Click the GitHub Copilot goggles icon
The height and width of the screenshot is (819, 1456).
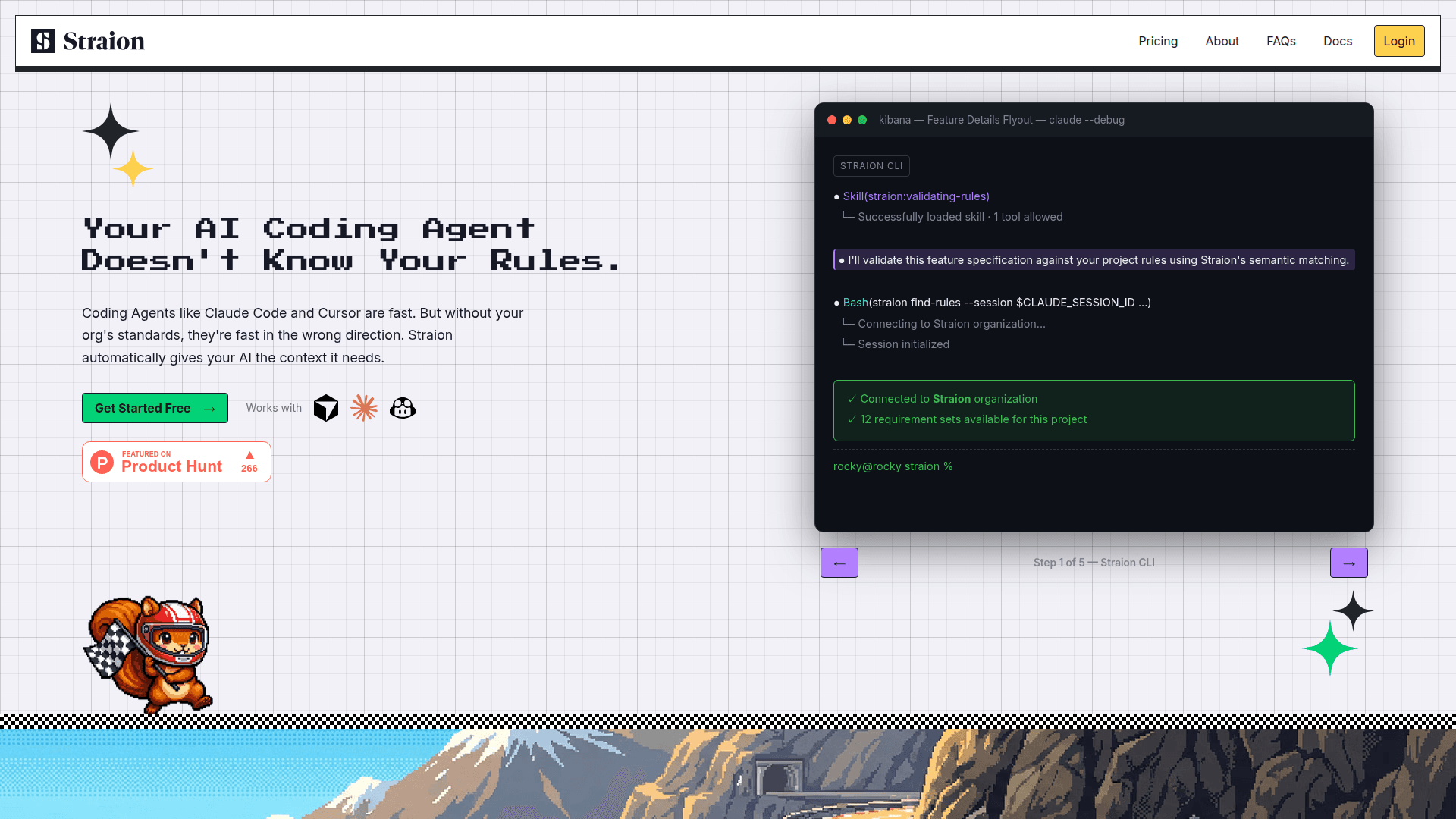point(403,408)
